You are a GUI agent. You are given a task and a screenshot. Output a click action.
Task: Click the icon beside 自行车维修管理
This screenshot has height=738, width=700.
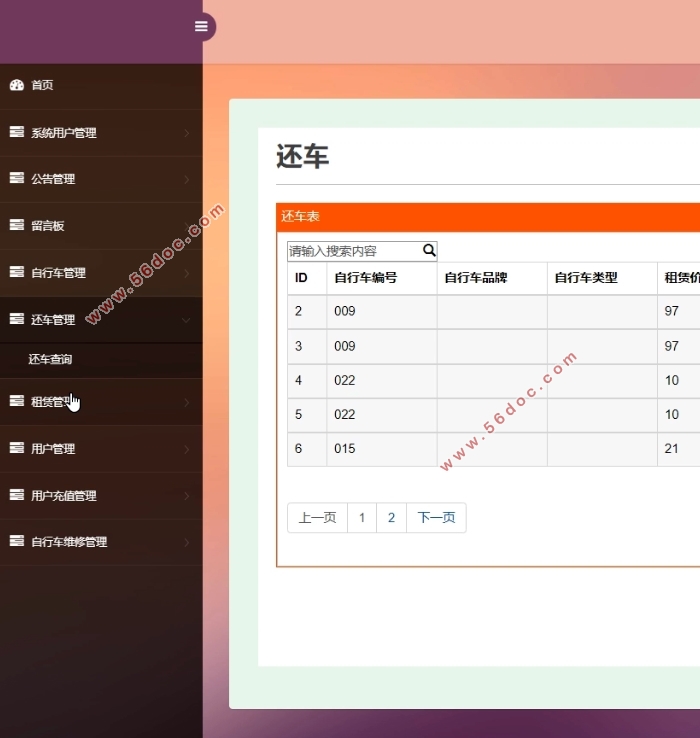17,541
